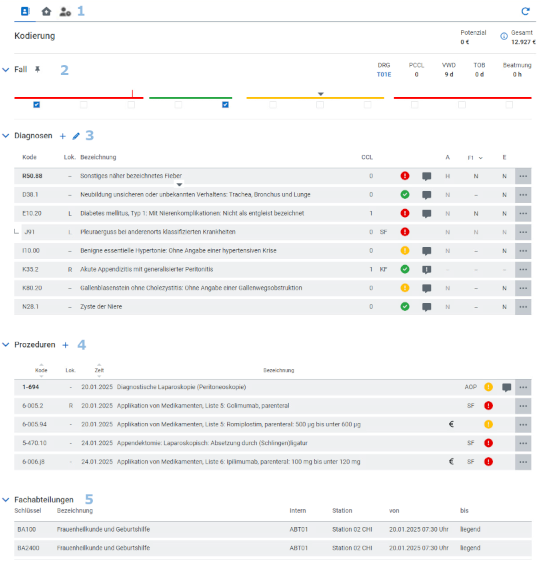The image size is (541, 575).
Task: Click red error status icon for E10.20
Action: [405, 213]
